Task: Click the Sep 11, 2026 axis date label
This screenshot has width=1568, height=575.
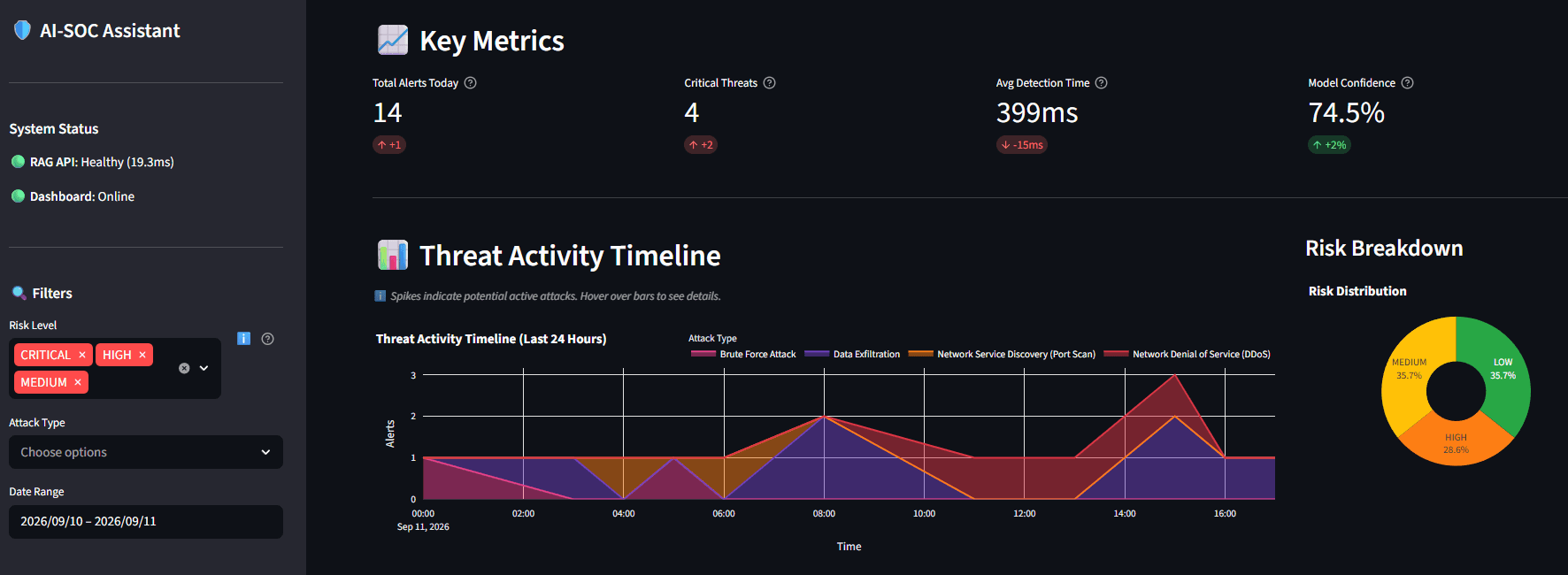Action: click(423, 527)
